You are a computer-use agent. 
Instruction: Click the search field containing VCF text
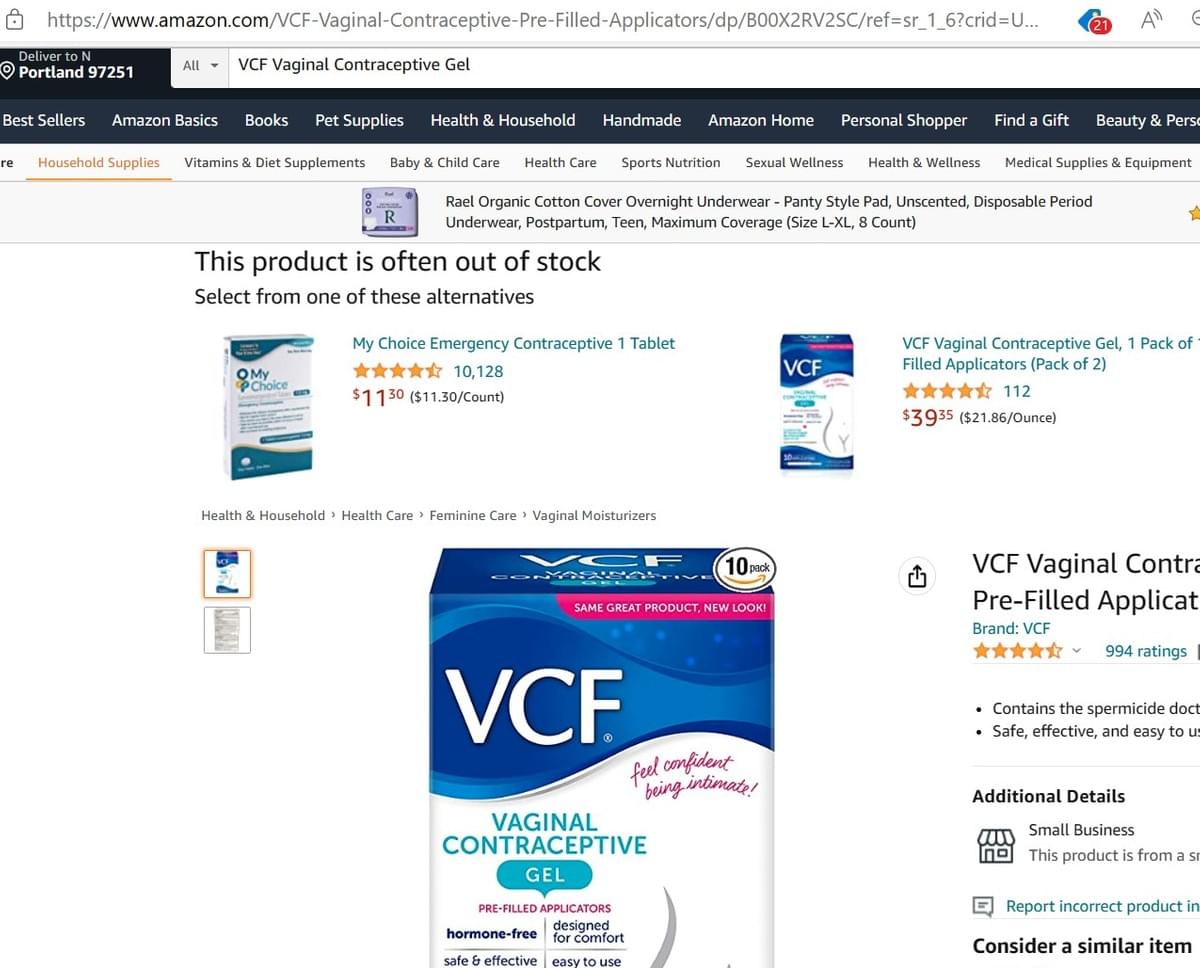(x=715, y=65)
